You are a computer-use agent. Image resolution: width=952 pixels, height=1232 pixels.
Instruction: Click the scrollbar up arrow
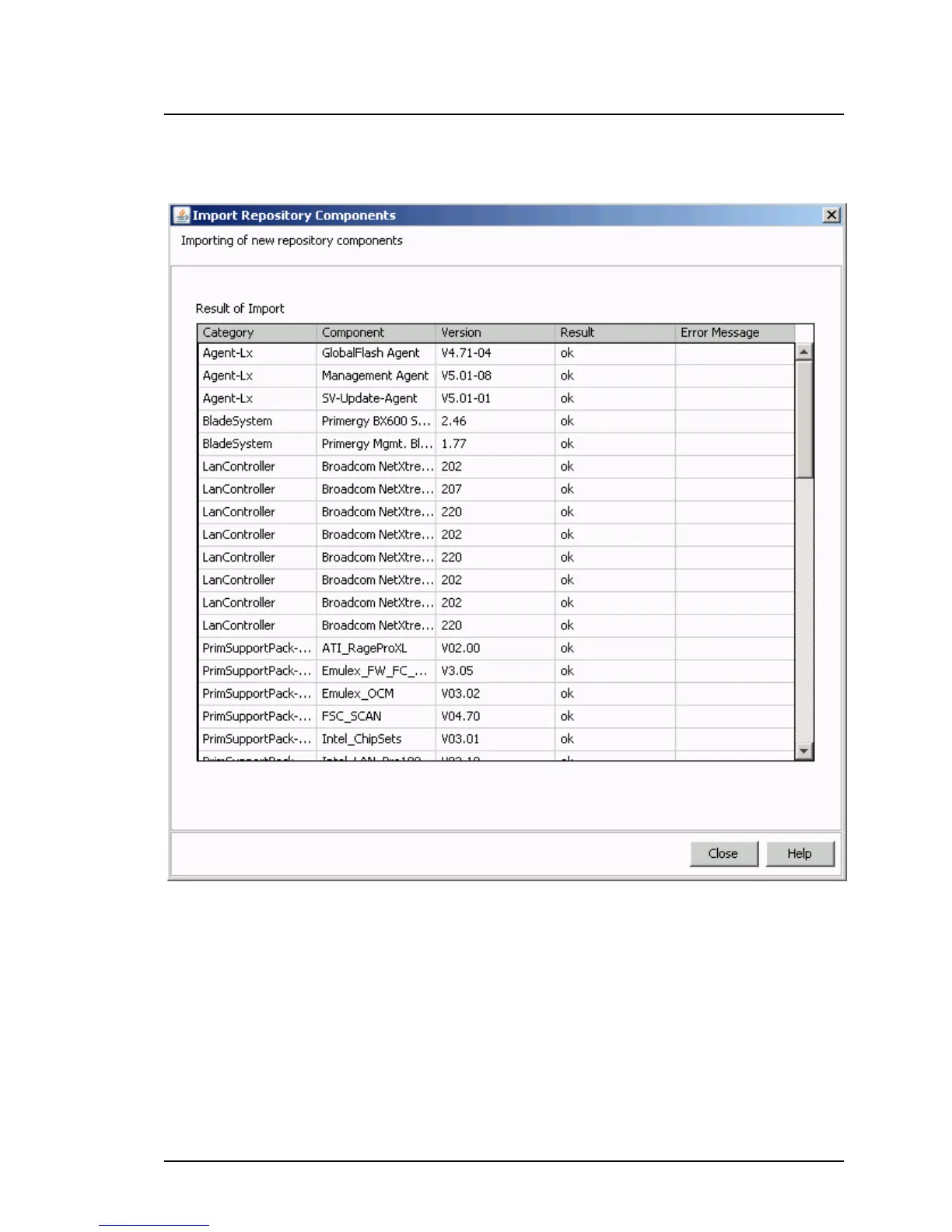tap(804, 352)
